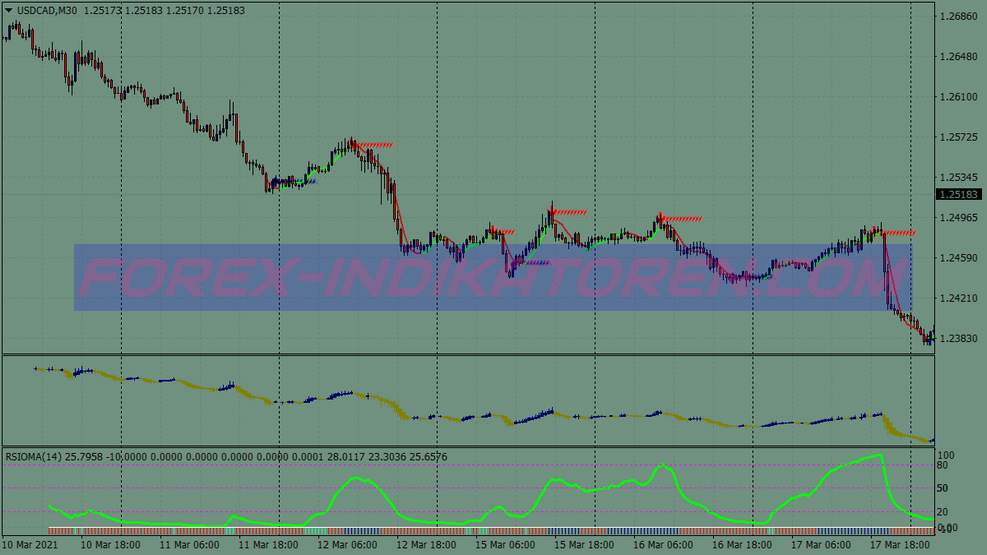
Task: Click the red dotted marker above 16 Mar 06:00
Action: pyautogui.click(x=682, y=218)
